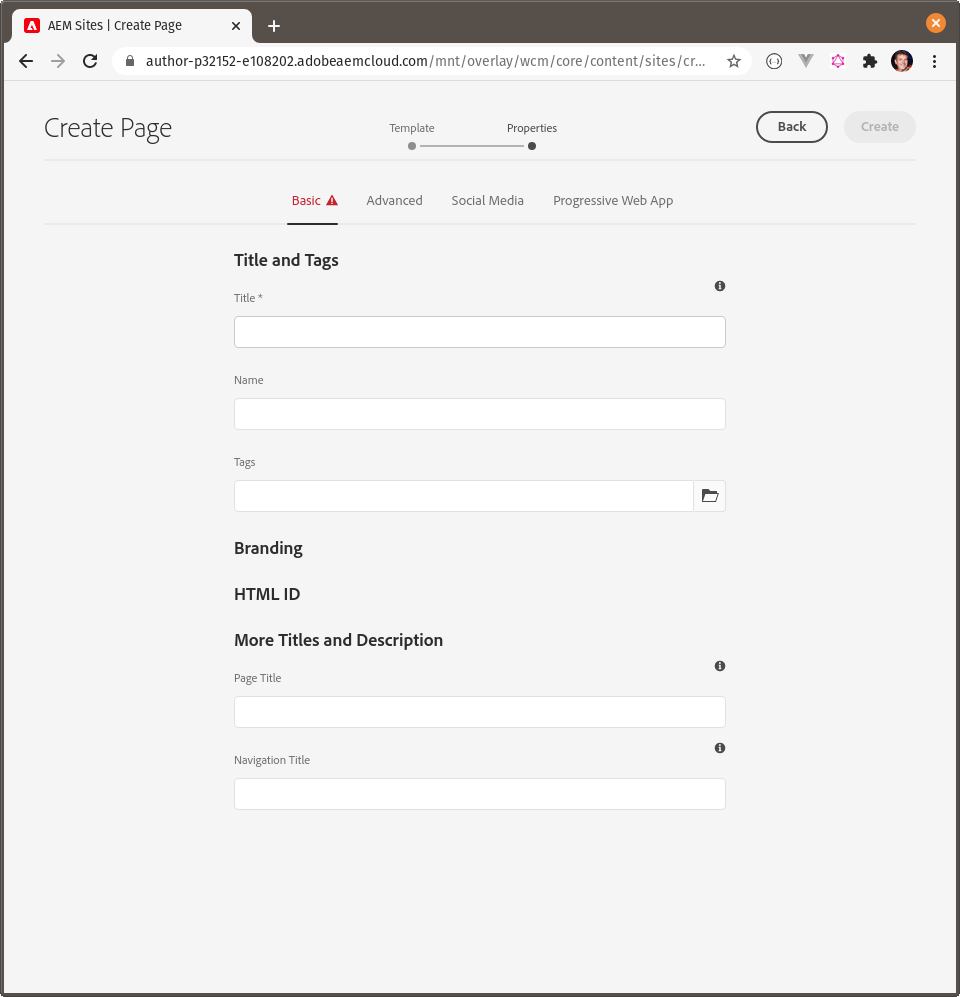Focus the Name input field

coord(479,414)
